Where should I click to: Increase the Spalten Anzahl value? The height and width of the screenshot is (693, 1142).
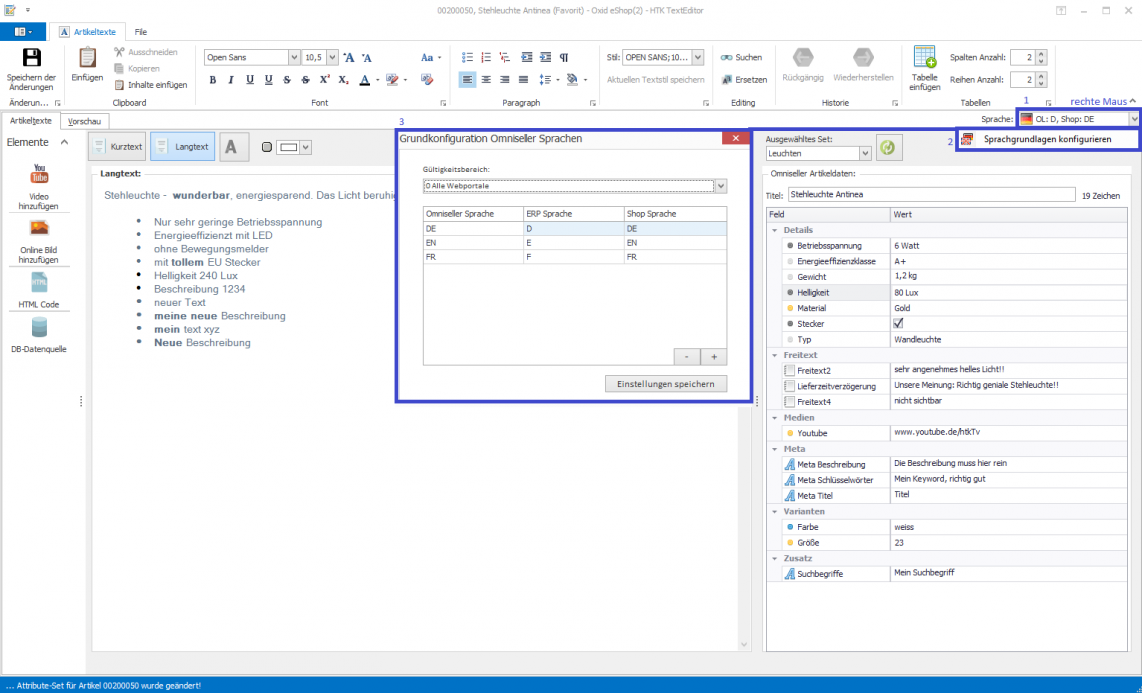click(1043, 54)
